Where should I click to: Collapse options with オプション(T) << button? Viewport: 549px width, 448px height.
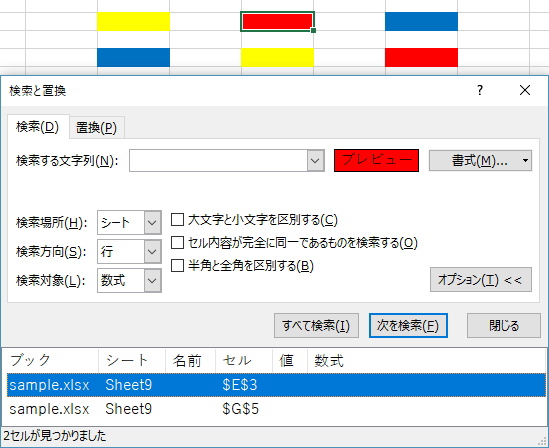click(x=481, y=280)
